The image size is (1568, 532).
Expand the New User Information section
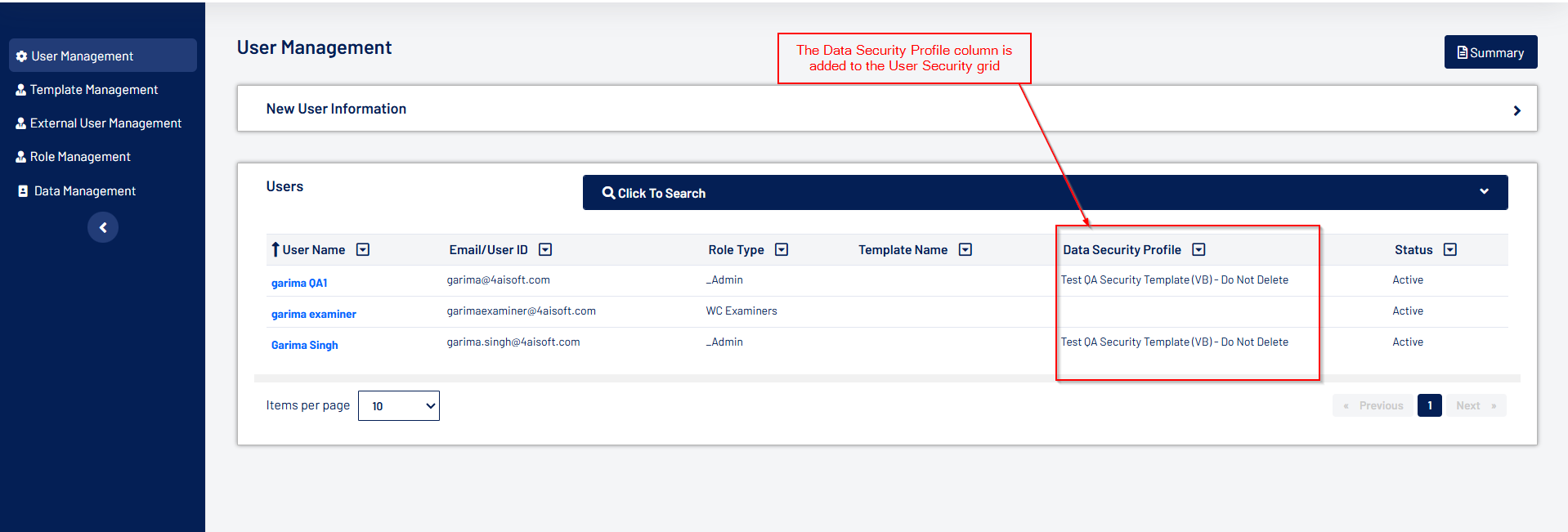(x=1516, y=110)
